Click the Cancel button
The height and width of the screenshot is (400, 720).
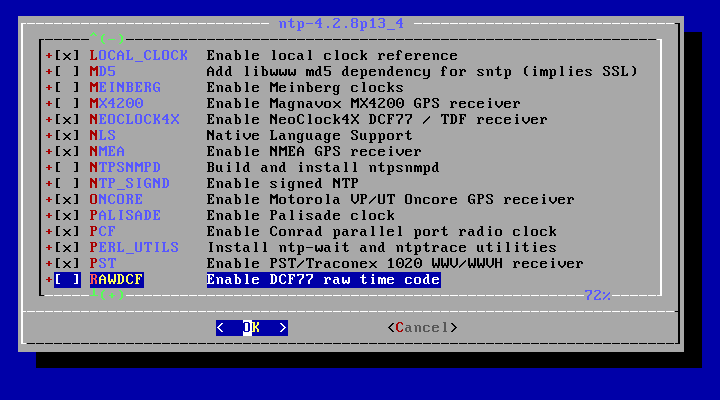click(422, 328)
